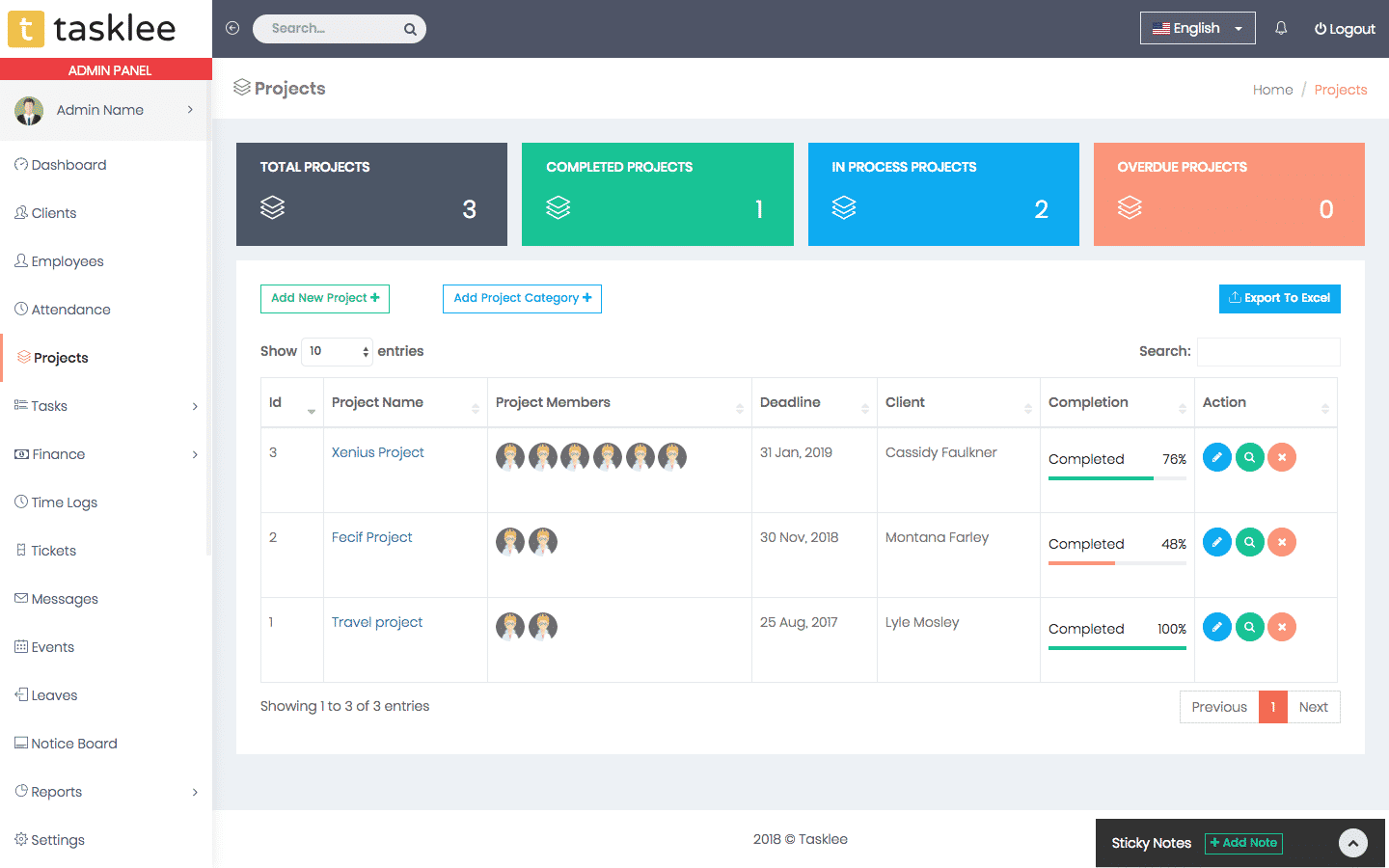Viewport: 1389px width, 868px height.
Task: Open notifications via the bell icon
Action: coord(1280,28)
